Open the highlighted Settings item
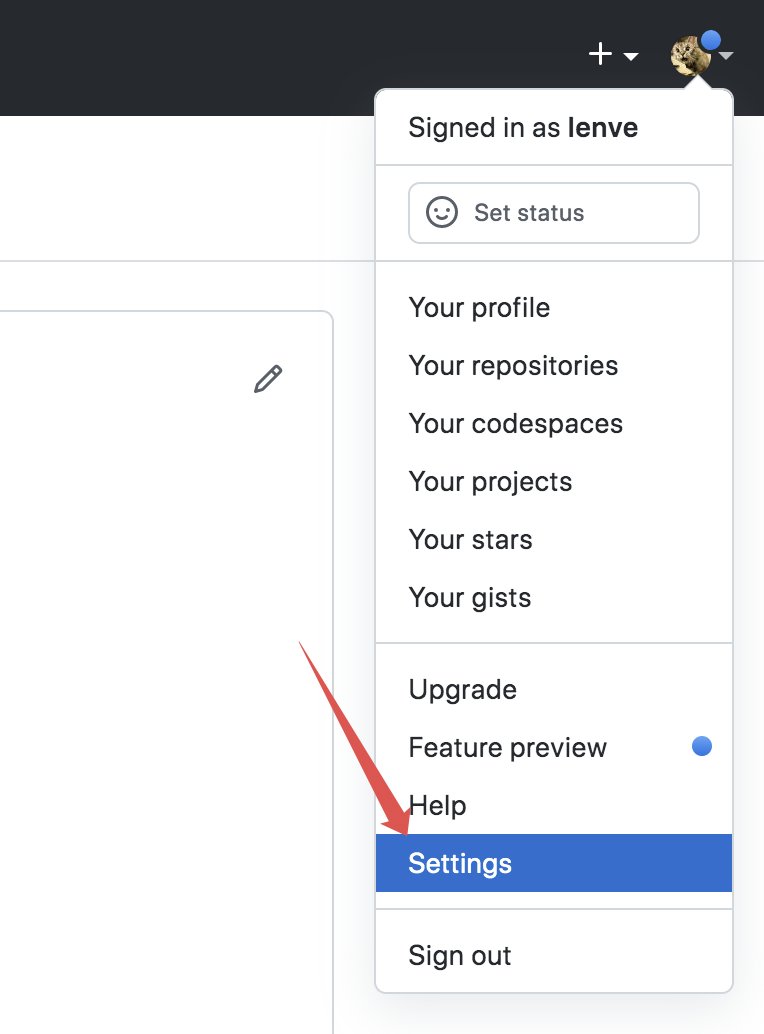This screenshot has width=764, height=1034. (x=460, y=864)
